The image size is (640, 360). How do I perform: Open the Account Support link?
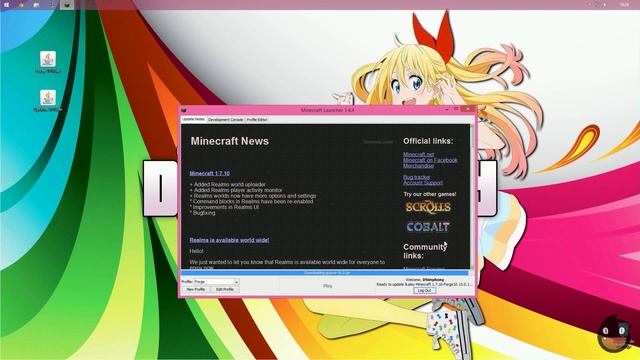click(x=423, y=183)
